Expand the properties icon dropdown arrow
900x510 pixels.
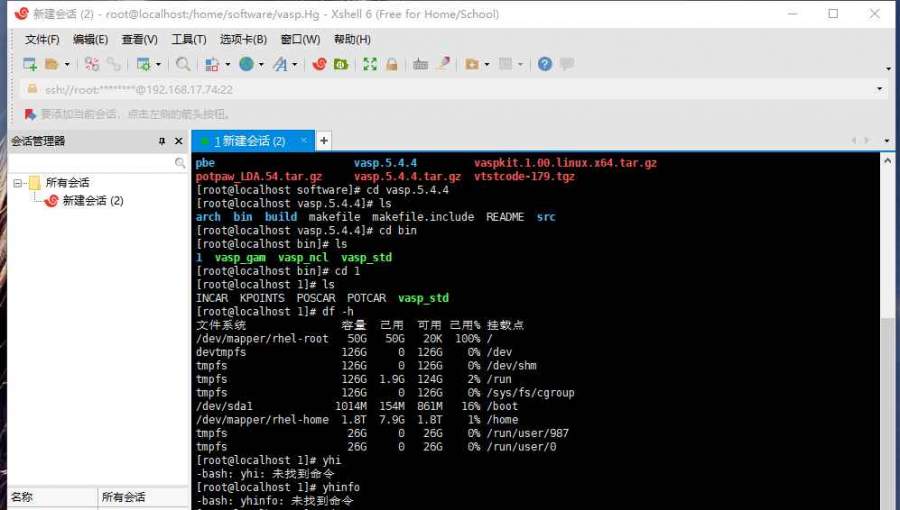(158, 64)
